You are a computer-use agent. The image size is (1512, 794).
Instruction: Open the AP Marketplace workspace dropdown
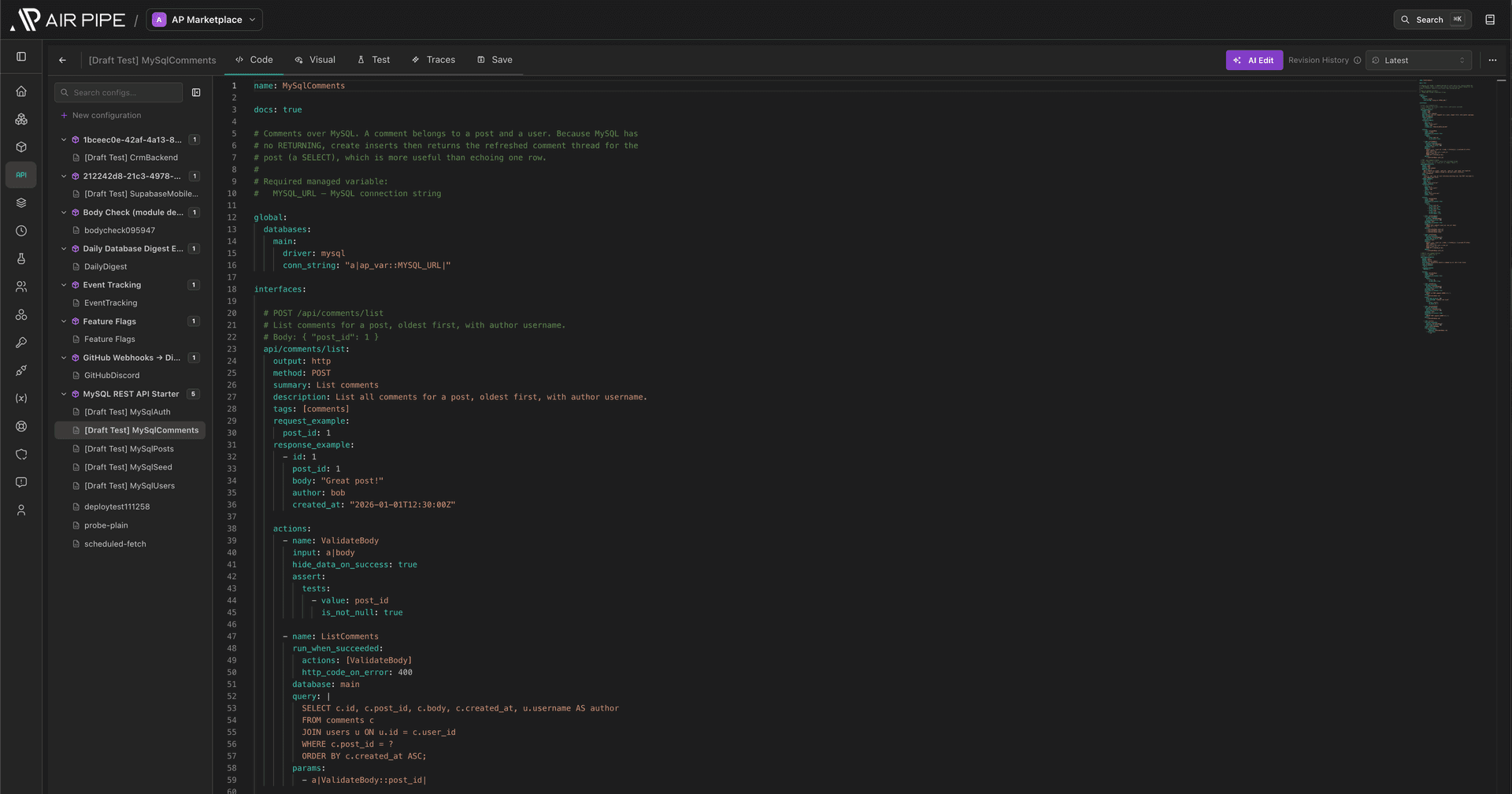204,20
